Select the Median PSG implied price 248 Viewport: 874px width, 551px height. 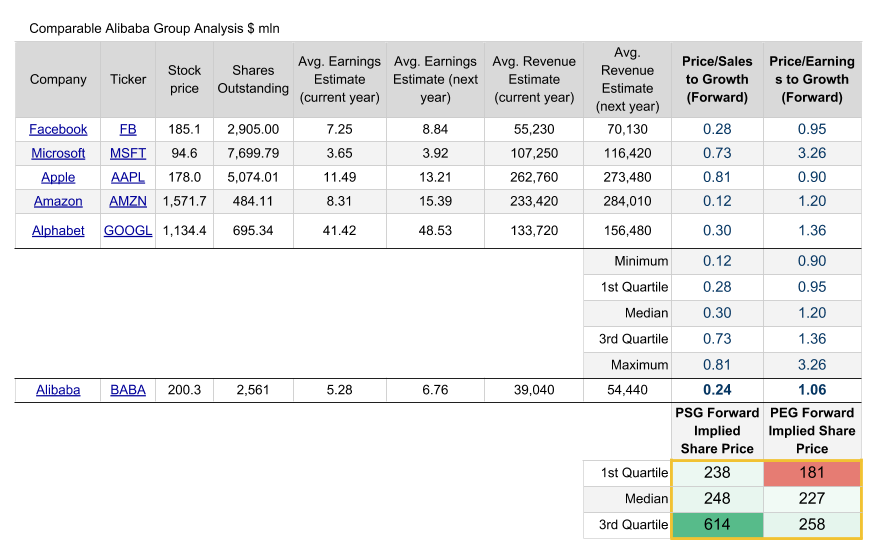click(717, 498)
